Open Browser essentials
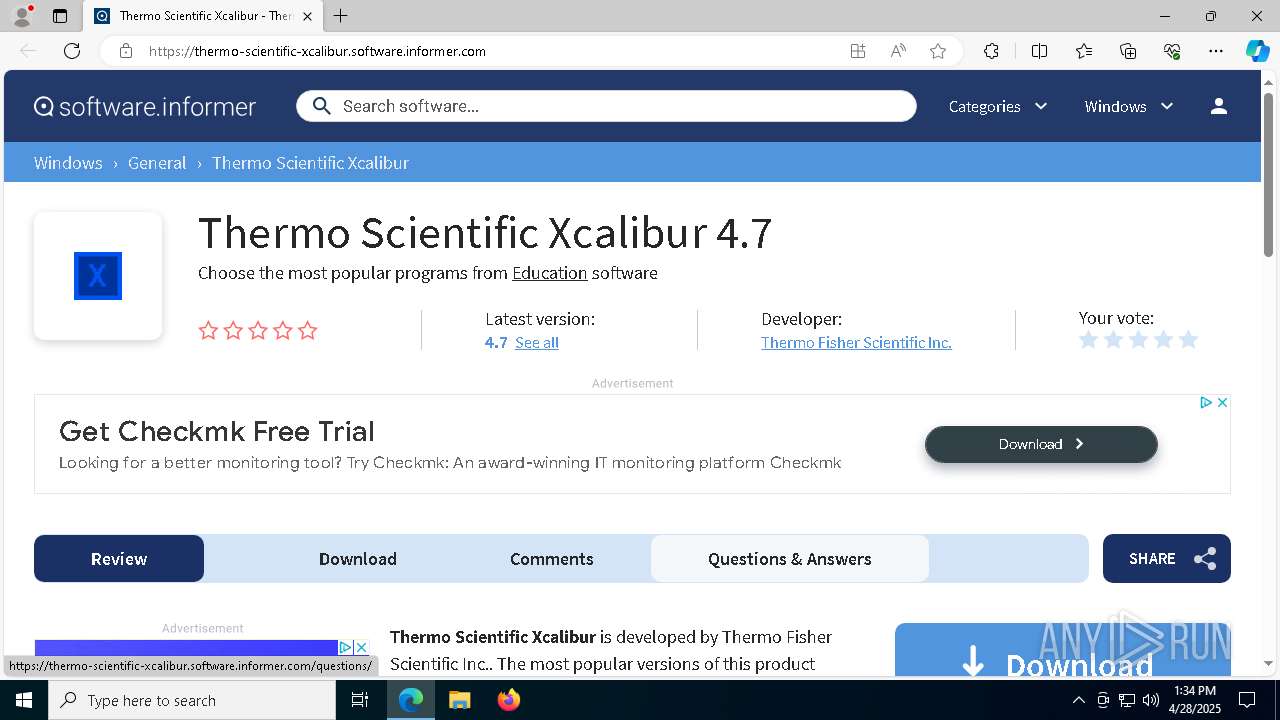The width and height of the screenshot is (1280, 720). (1172, 51)
